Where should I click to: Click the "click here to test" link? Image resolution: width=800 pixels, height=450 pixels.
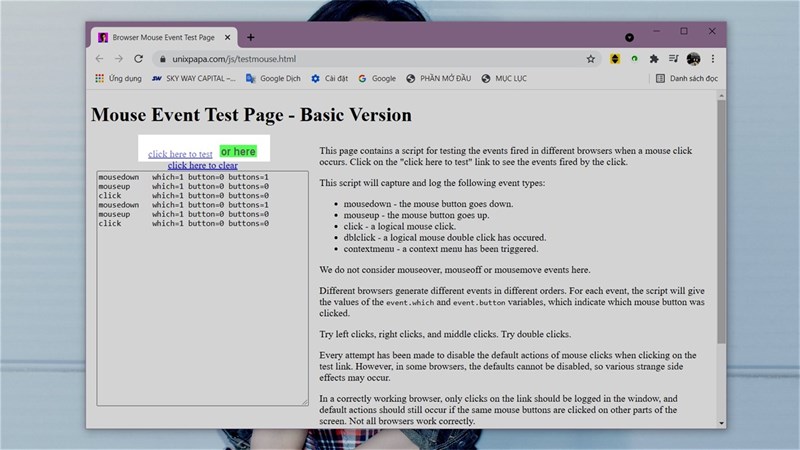(180, 154)
